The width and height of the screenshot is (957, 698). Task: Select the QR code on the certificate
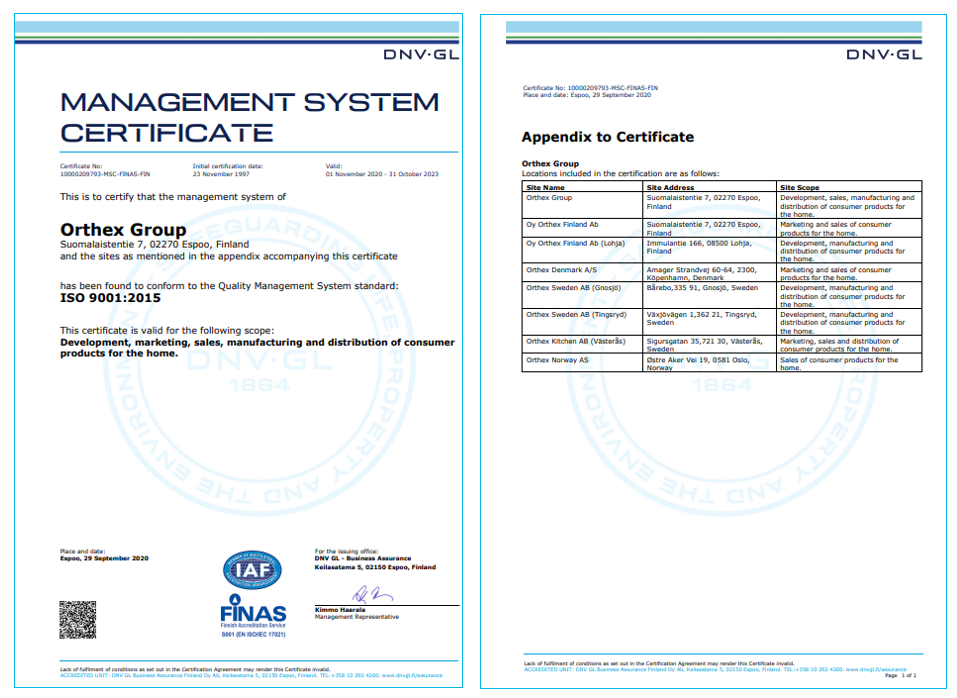pos(78,620)
